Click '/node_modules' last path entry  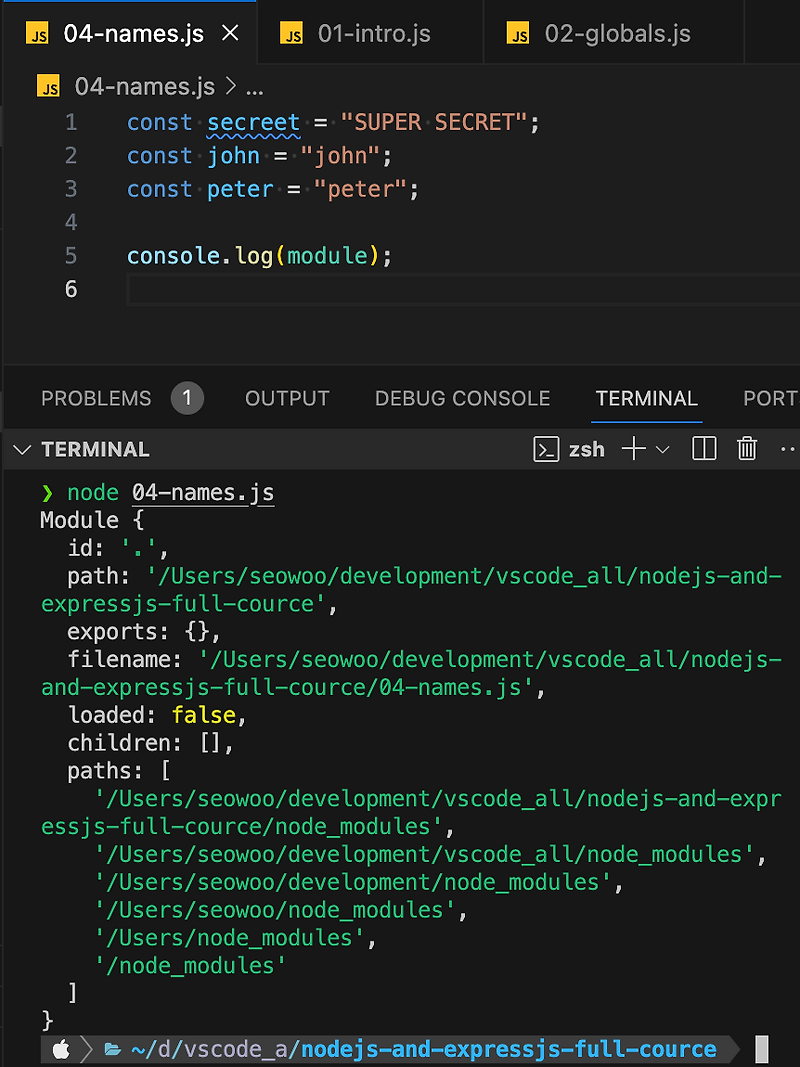190,966
